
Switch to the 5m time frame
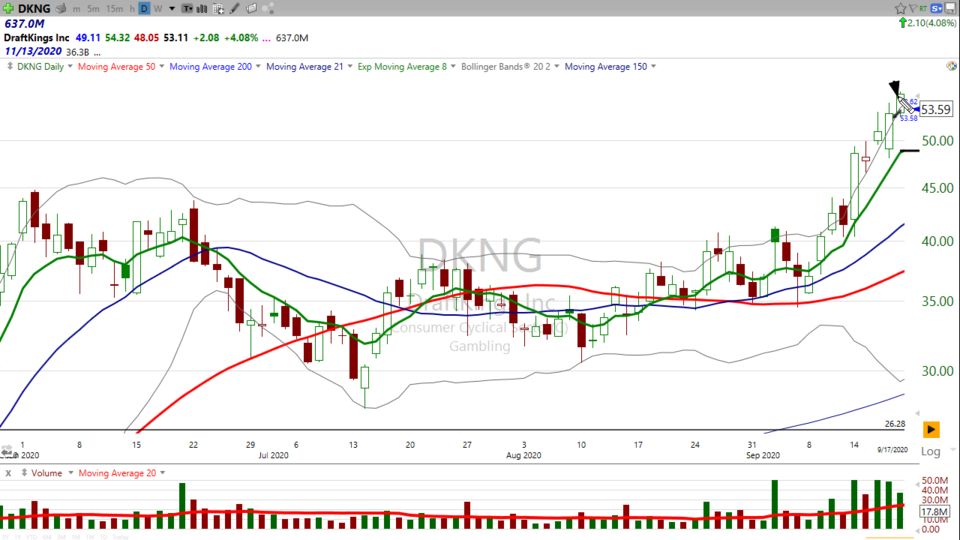click(93, 9)
